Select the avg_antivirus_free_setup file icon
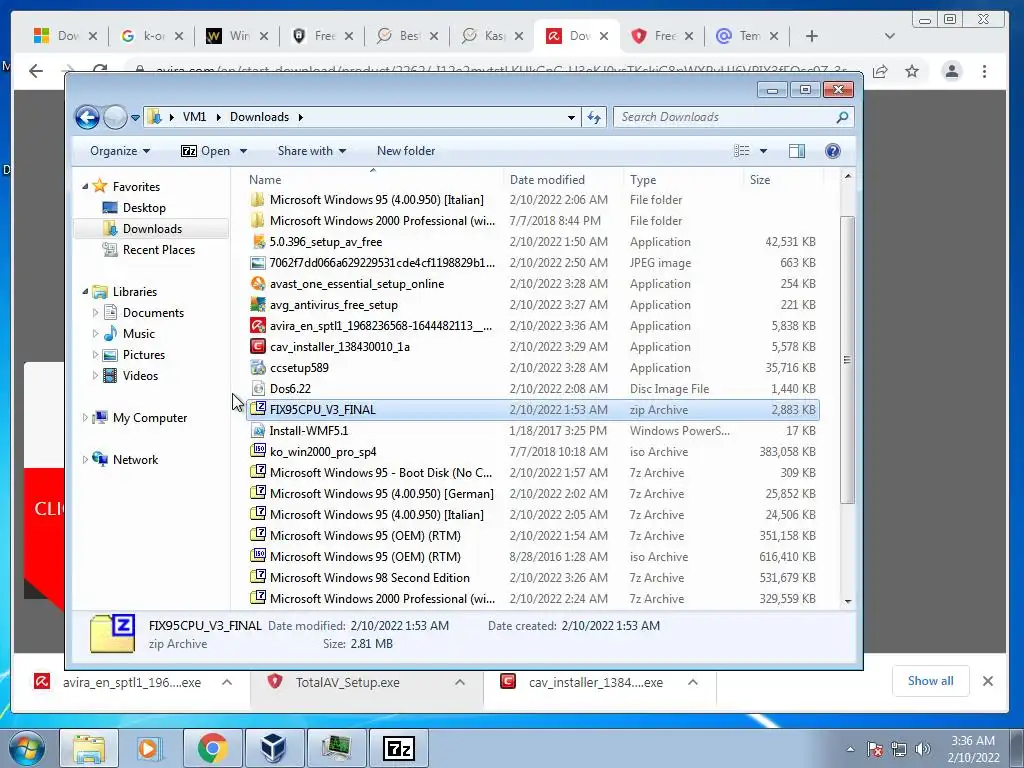The image size is (1024, 768). point(258,304)
